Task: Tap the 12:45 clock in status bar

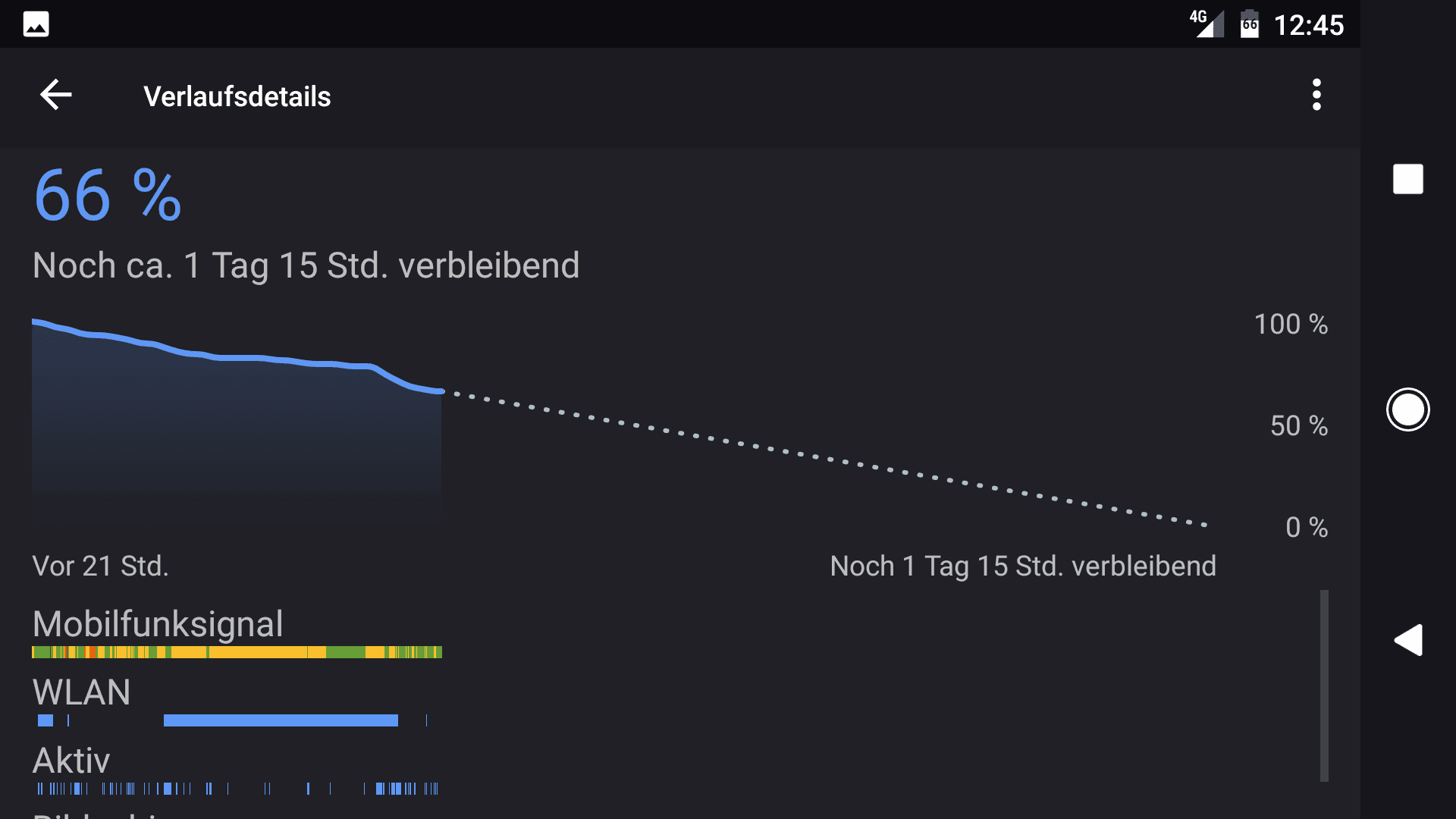Action: [x=1308, y=25]
